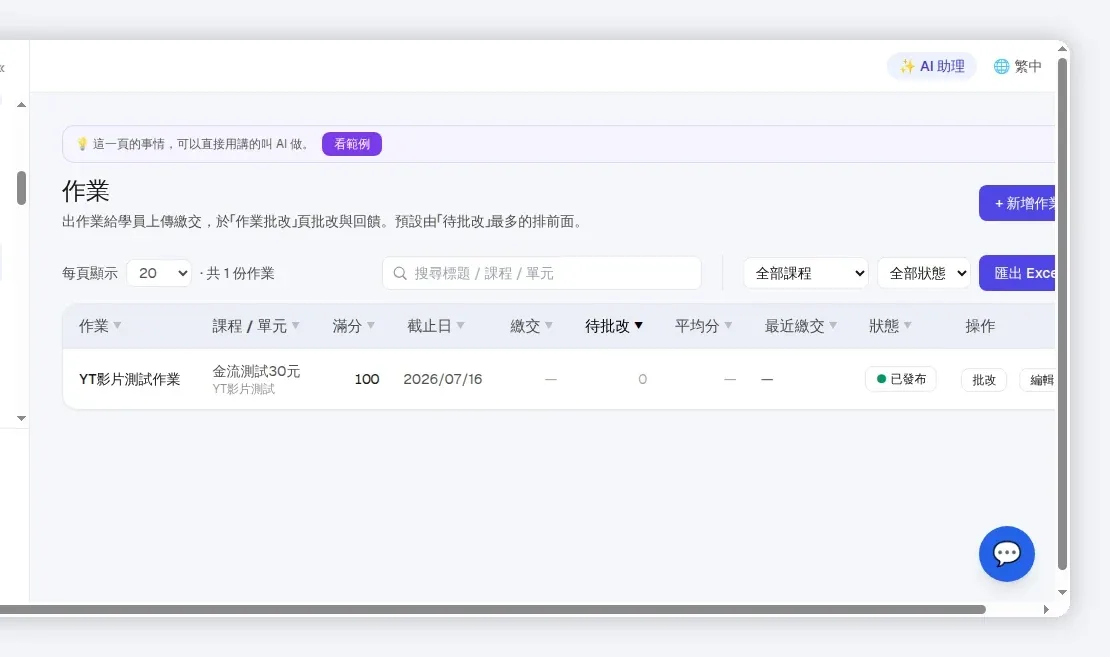1110x657 pixels.
Task: Click the scroll-right arrow of the horizontal scrollbar
Action: pyautogui.click(x=1046, y=610)
